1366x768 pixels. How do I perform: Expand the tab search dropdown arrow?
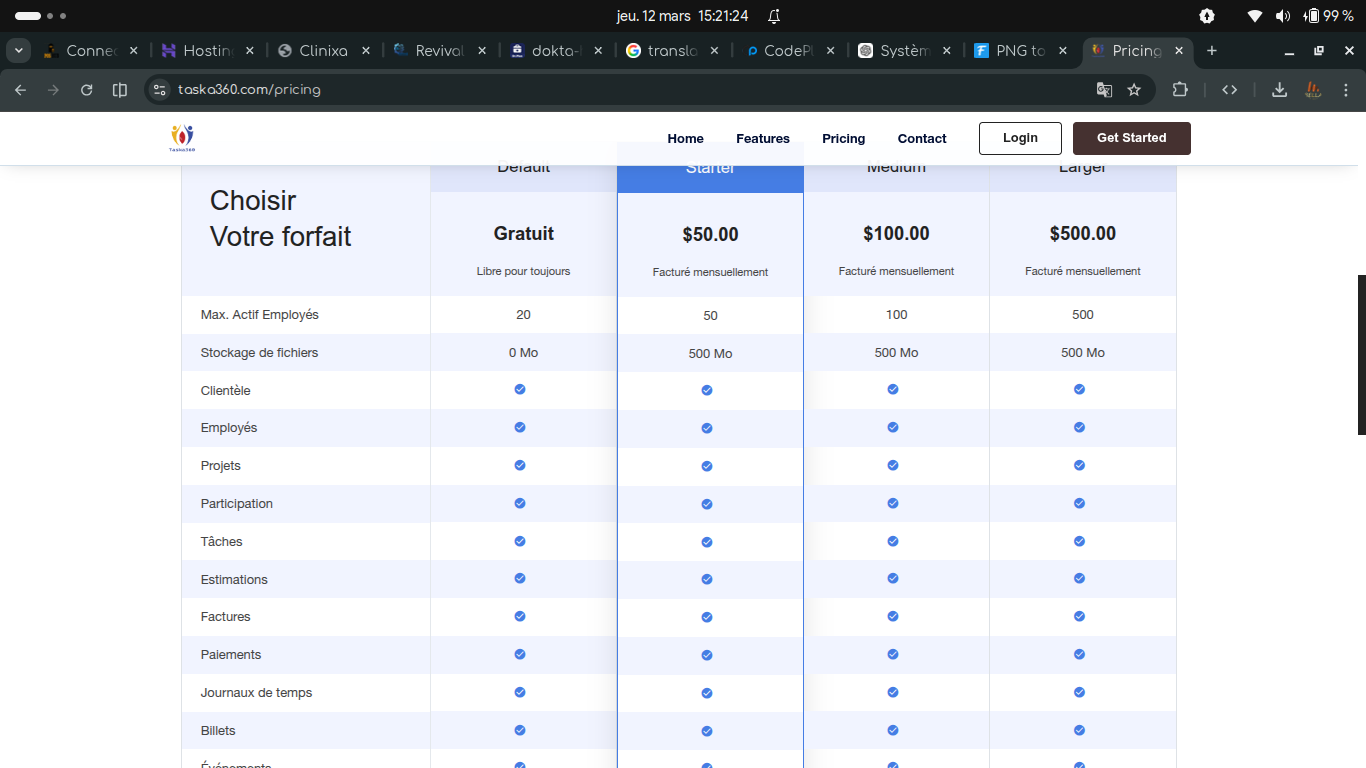click(18, 51)
